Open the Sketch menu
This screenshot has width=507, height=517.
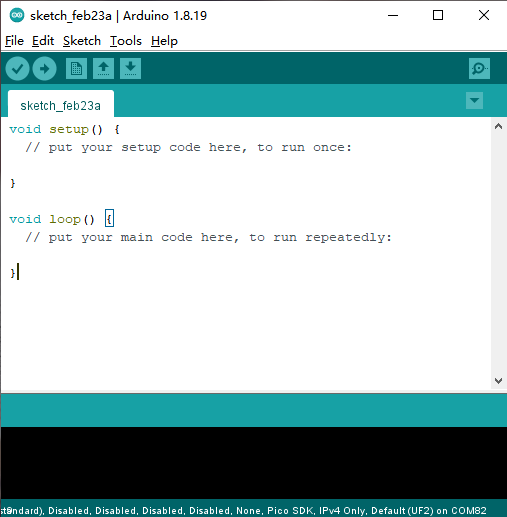point(82,41)
